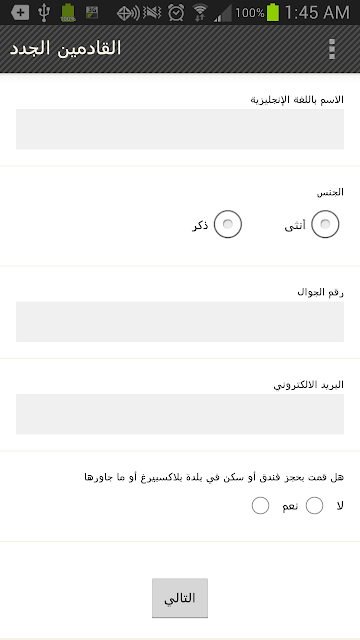This screenshot has height=640, width=360.
Task: Focus the رقم الجوال mobile number field
Action: coord(180,322)
